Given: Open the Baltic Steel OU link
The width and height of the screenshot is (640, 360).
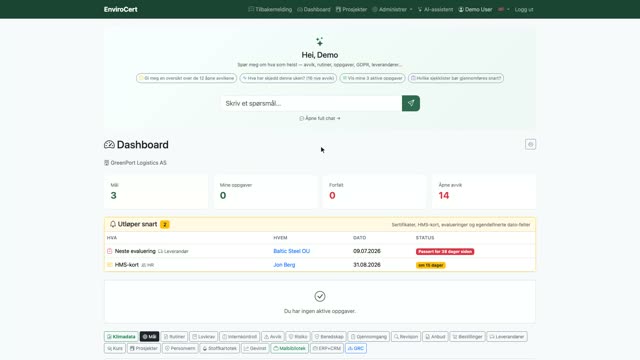Looking at the screenshot, I should [291, 251].
